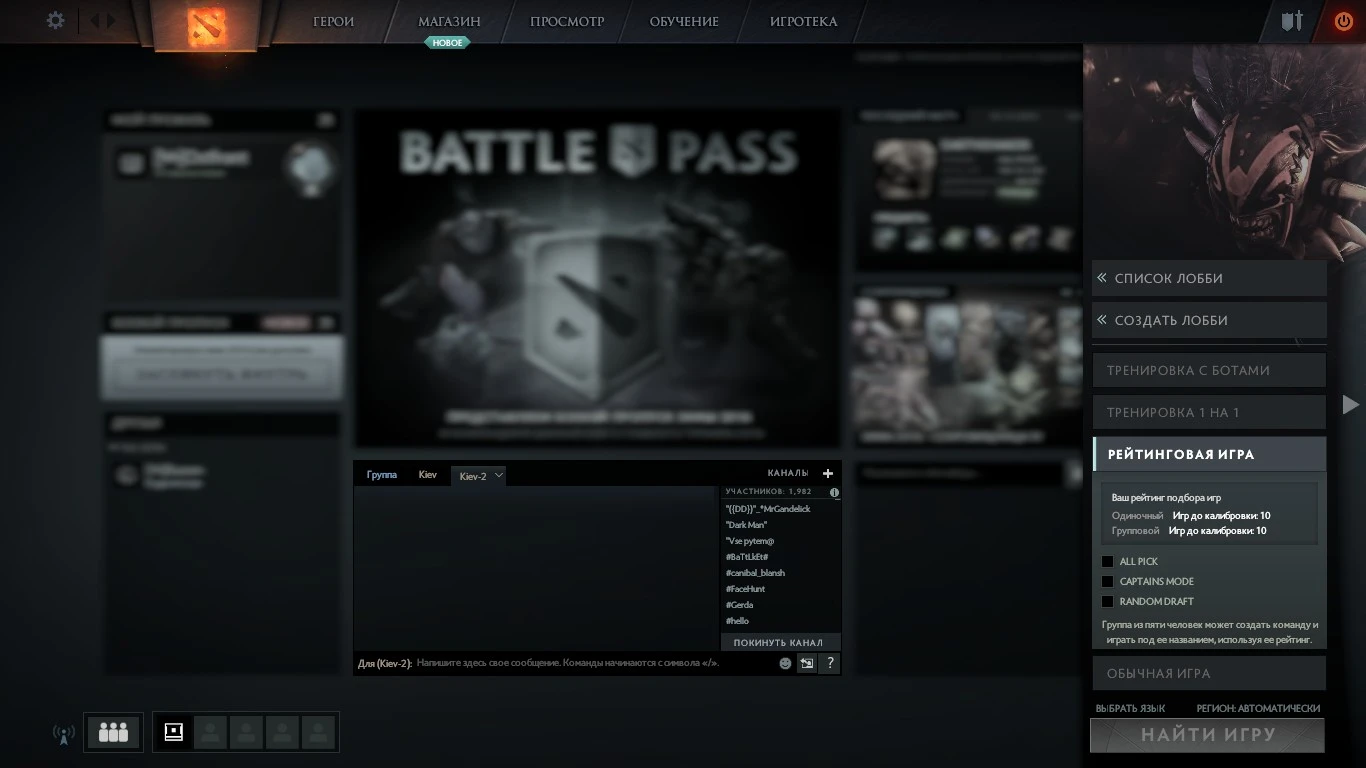
Task: Click the red power exit icon
Action: click(1343, 21)
